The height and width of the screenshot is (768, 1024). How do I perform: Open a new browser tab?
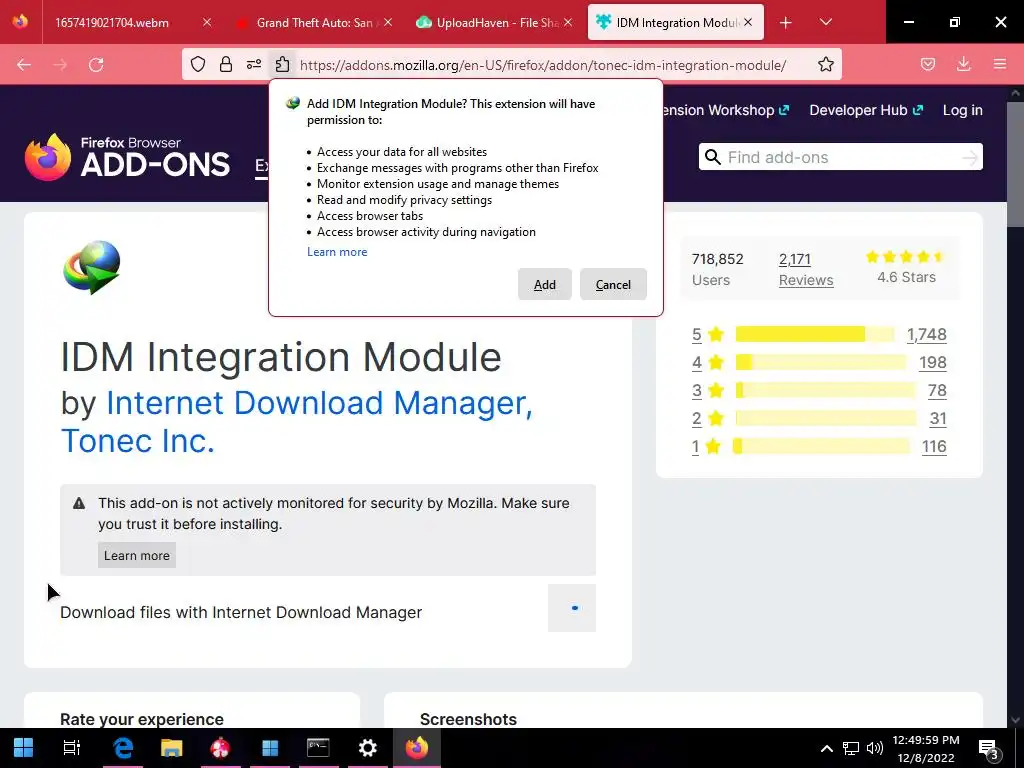(x=786, y=23)
